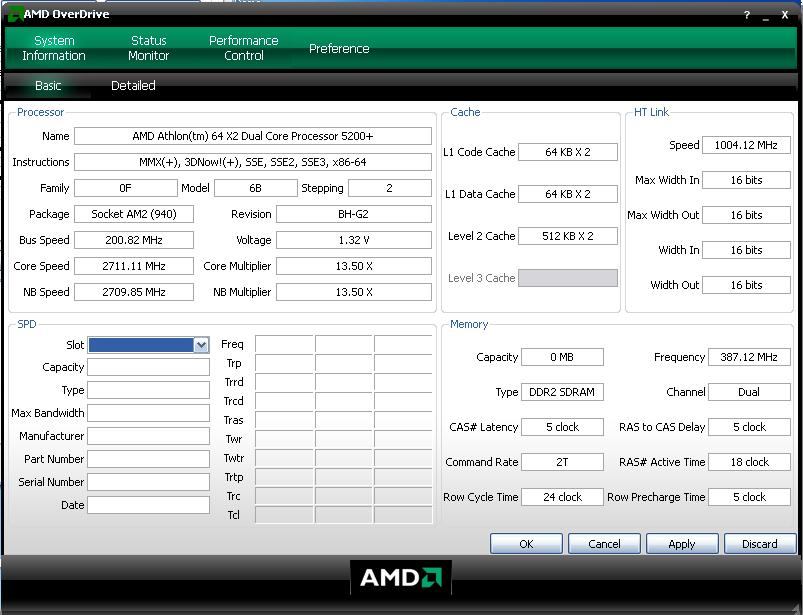The image size is (803, 615).
Task: Open the System Information tab
Action: (x=54, y=48)
